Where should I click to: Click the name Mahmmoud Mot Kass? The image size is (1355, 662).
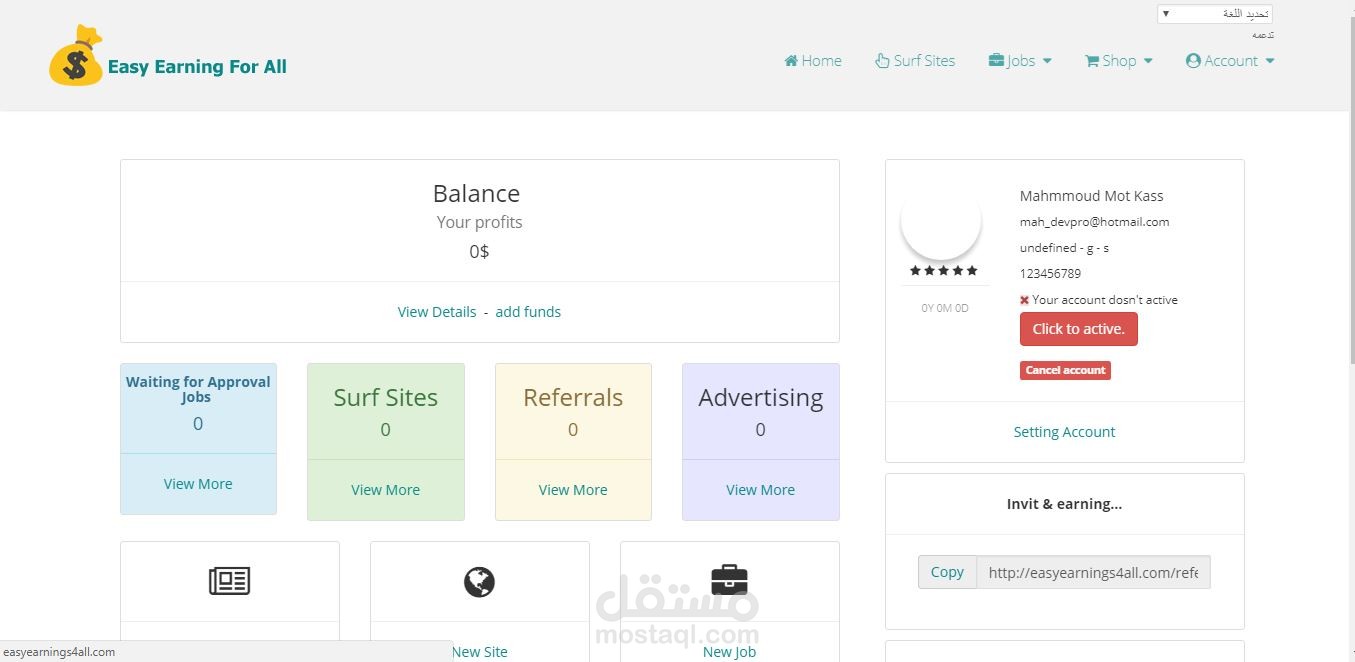coord(1091,196)
